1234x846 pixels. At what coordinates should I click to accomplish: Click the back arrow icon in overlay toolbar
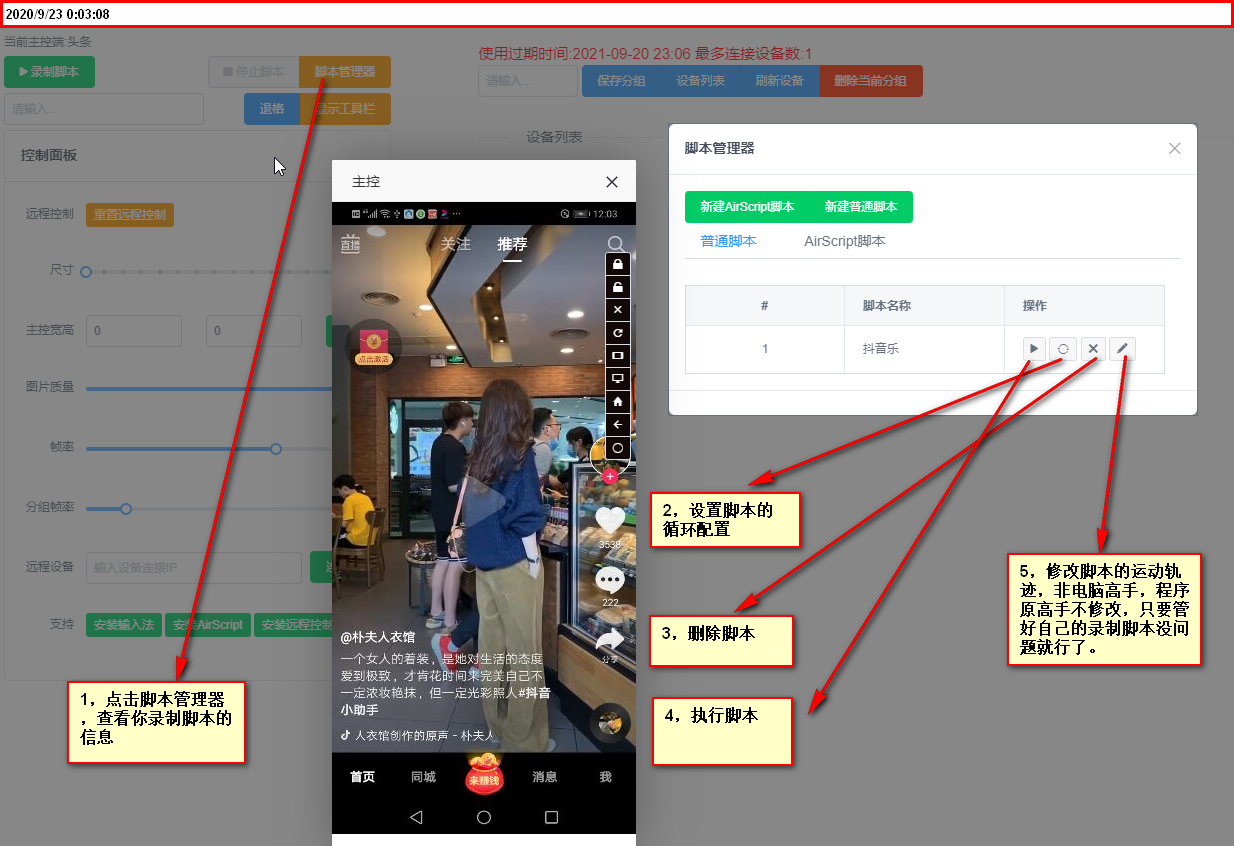[x=618, y=425]
